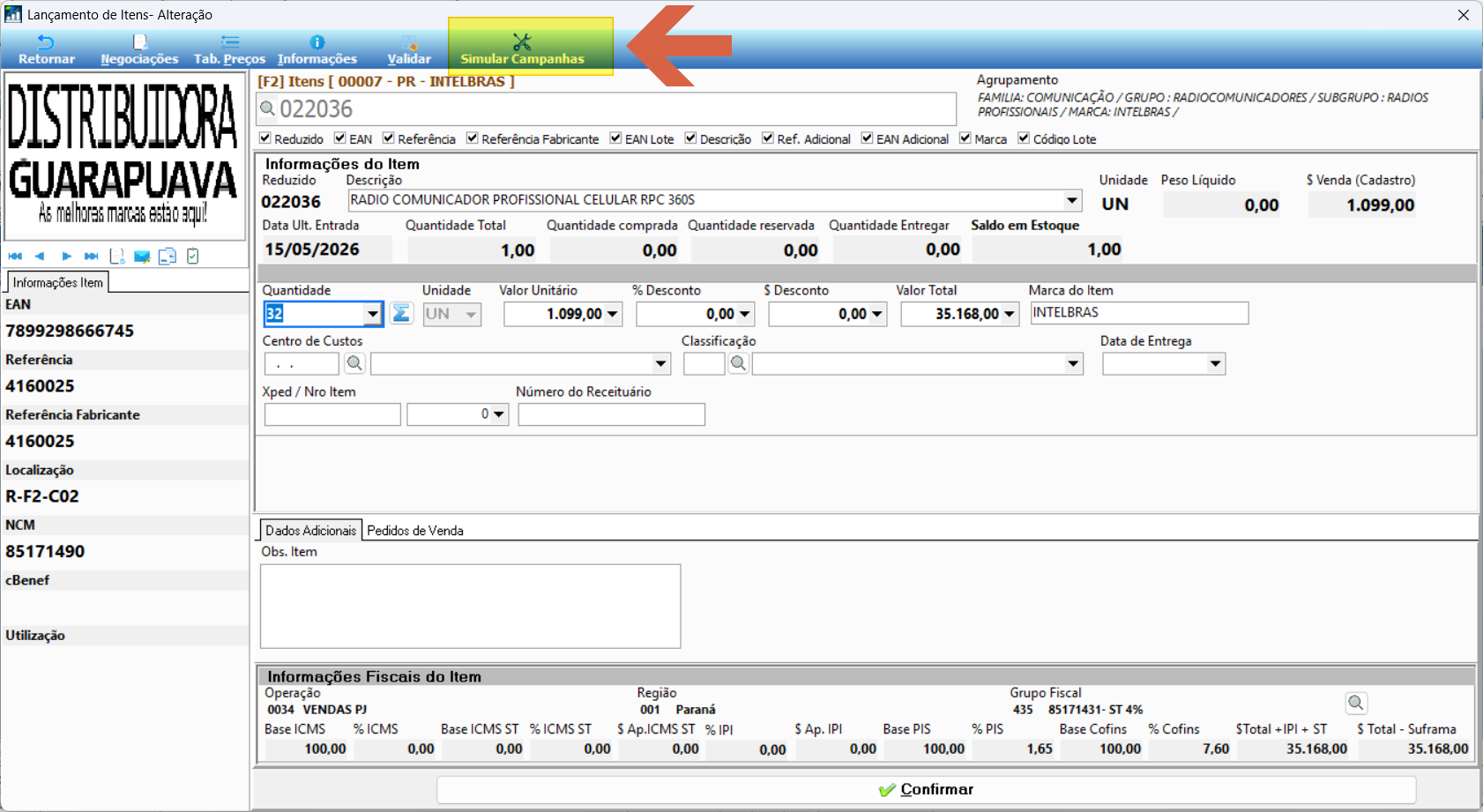The image size is (1483, 812).
Task: Click Simular Campanhas tool
Action: tap(522, 50)
